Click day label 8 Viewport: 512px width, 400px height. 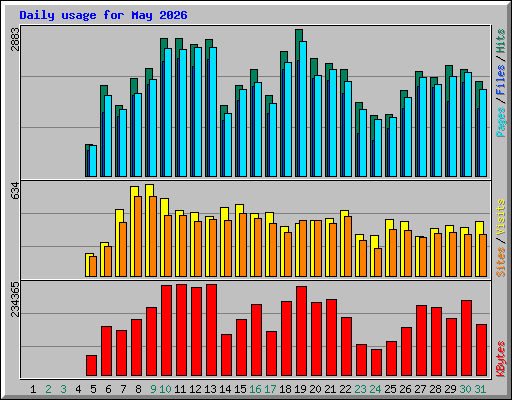click(x=138, y=389)
